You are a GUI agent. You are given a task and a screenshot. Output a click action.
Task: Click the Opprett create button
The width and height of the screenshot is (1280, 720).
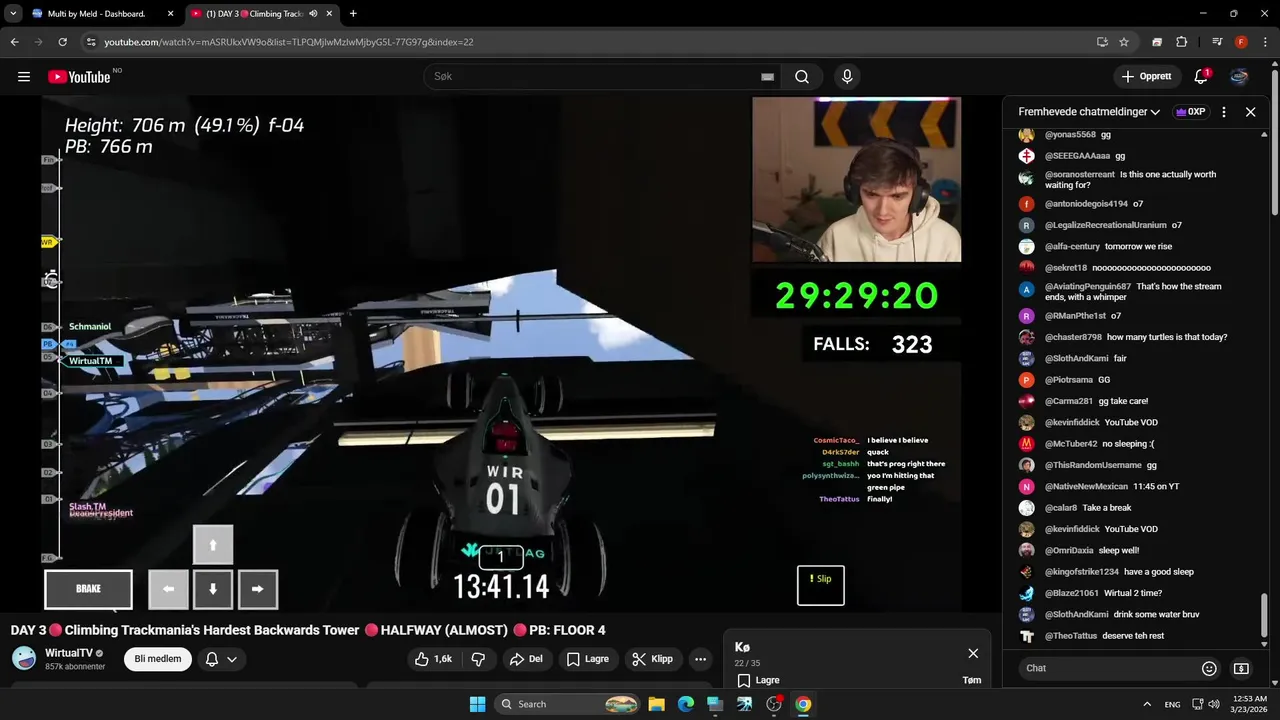pos(1146,77)
